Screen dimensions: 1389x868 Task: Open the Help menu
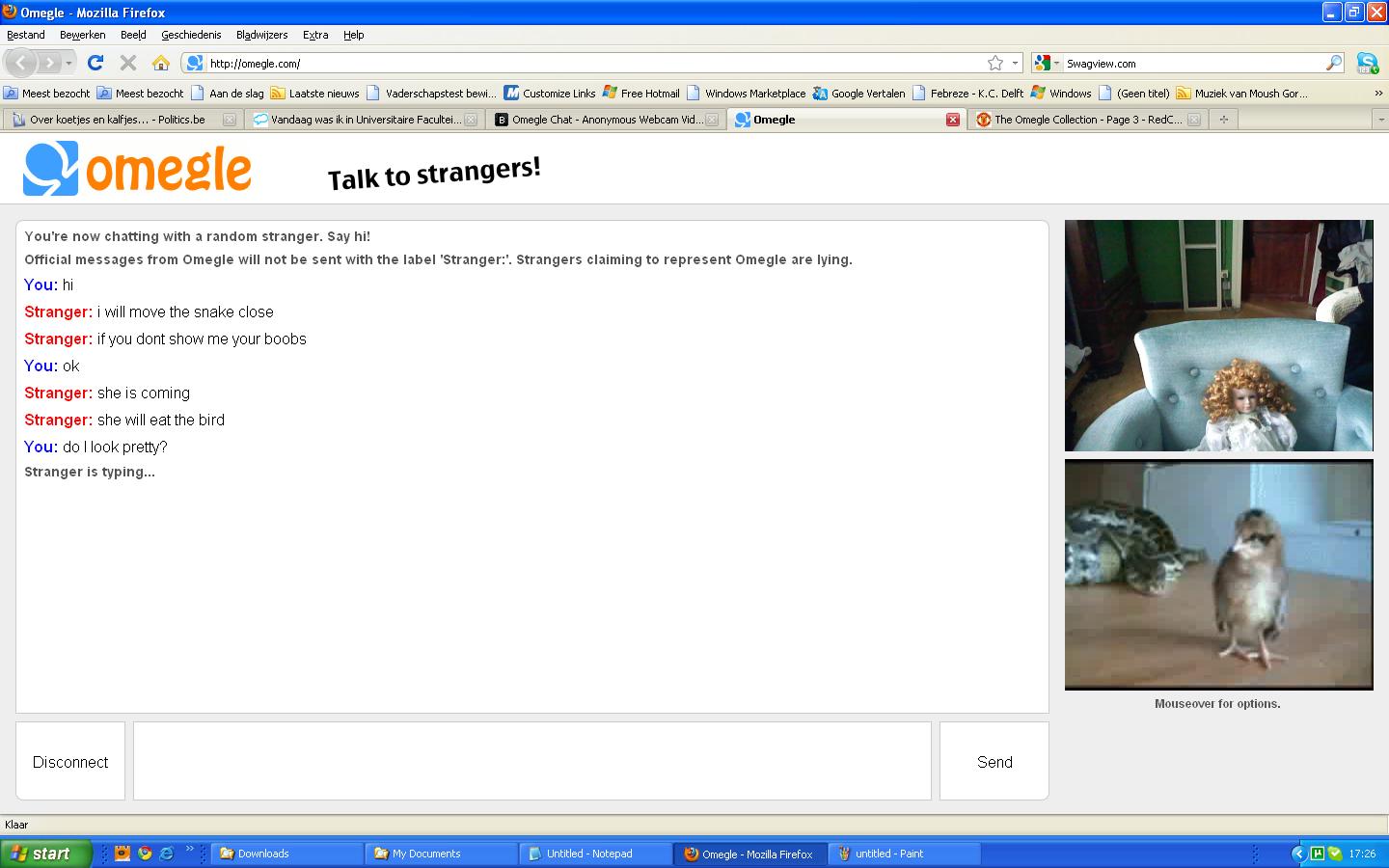tap(354, 35)
